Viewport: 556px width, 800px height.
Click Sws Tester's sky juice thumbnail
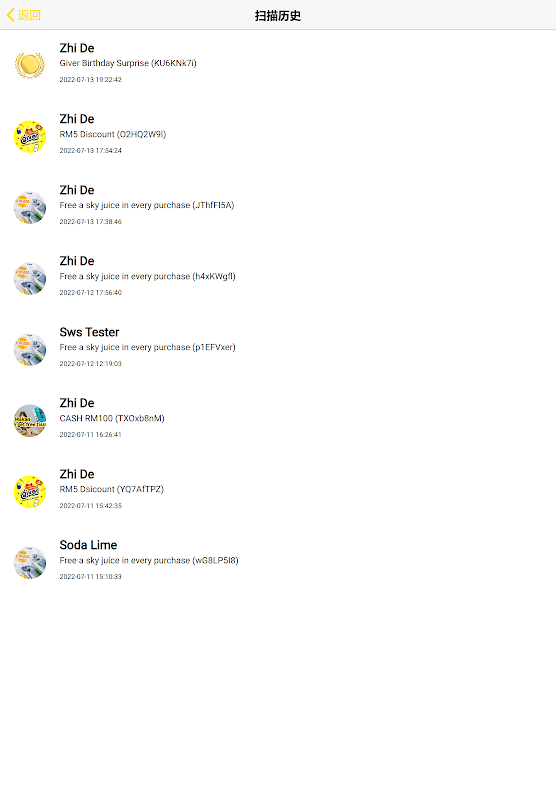pyautogui.click(x=30, y=349)
